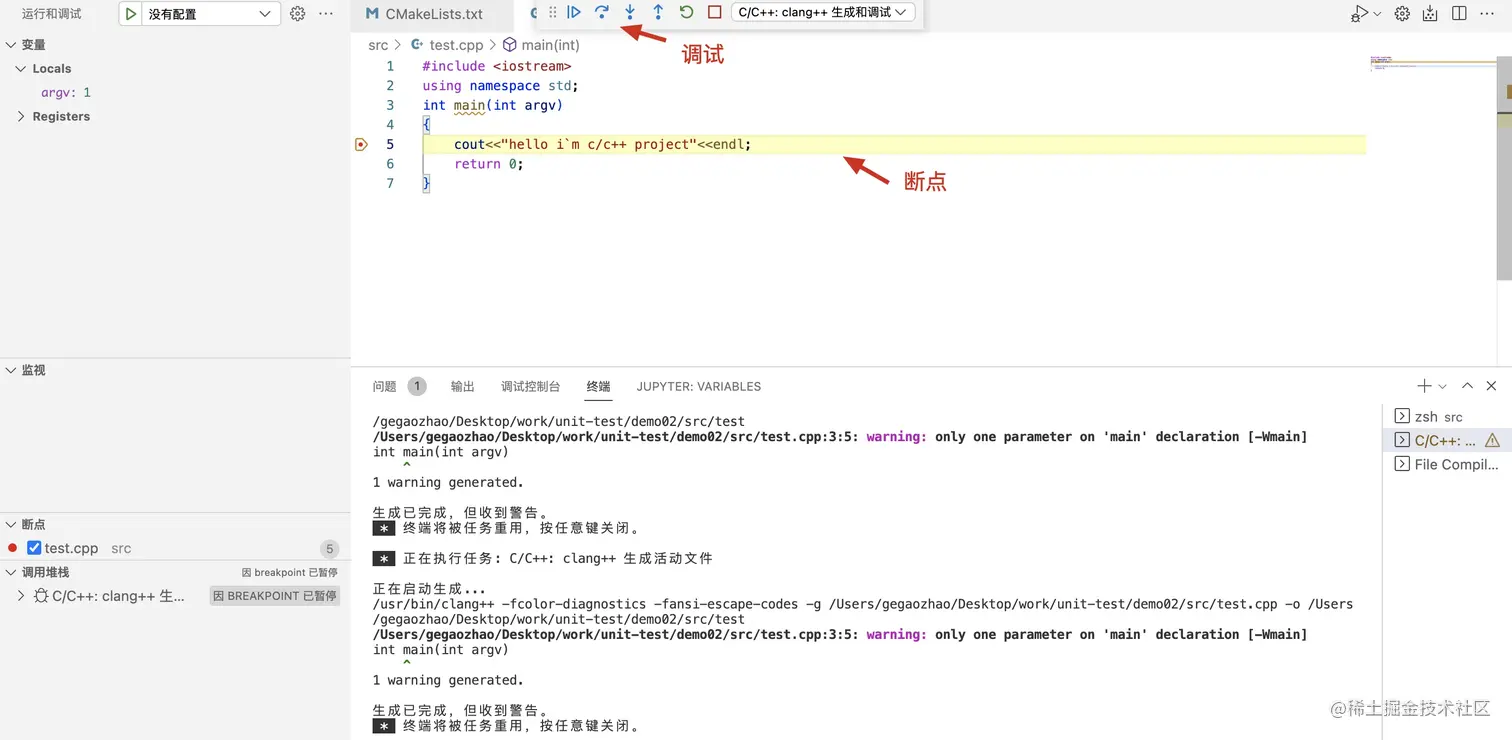Toggle the test.cpp breakpoint checkbox
This screenshot has height=740, width=1512.
[34, 548]
